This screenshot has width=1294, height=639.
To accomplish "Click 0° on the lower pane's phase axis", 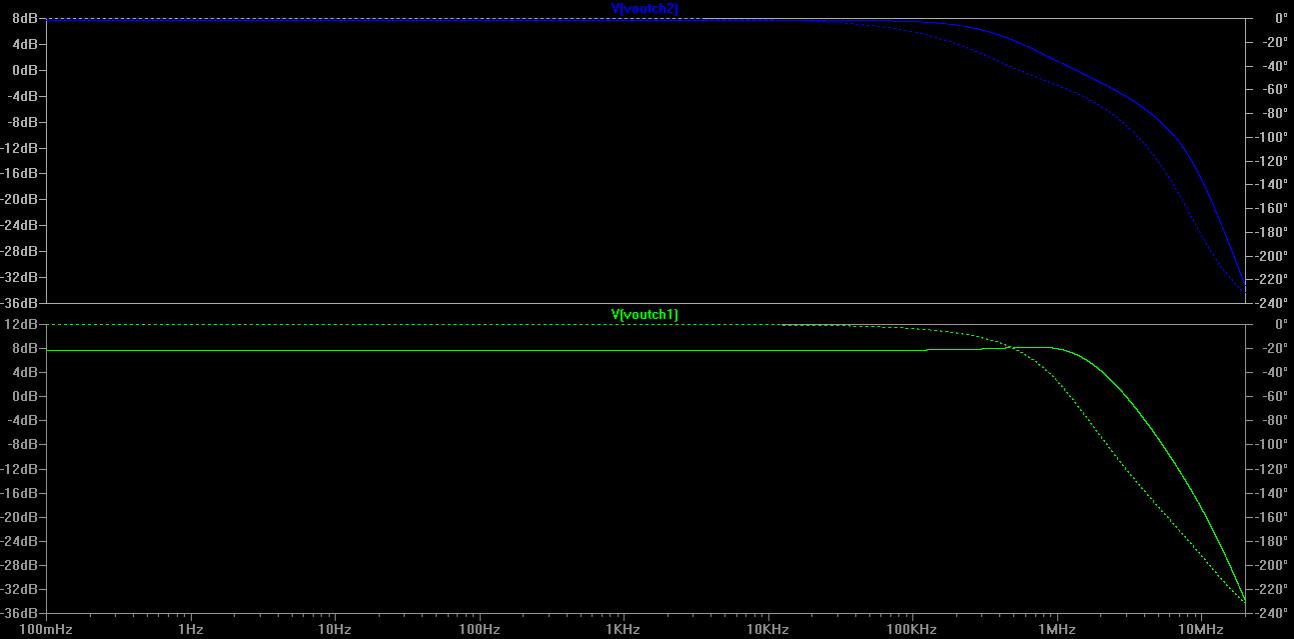I will (x=1281, y=324).
